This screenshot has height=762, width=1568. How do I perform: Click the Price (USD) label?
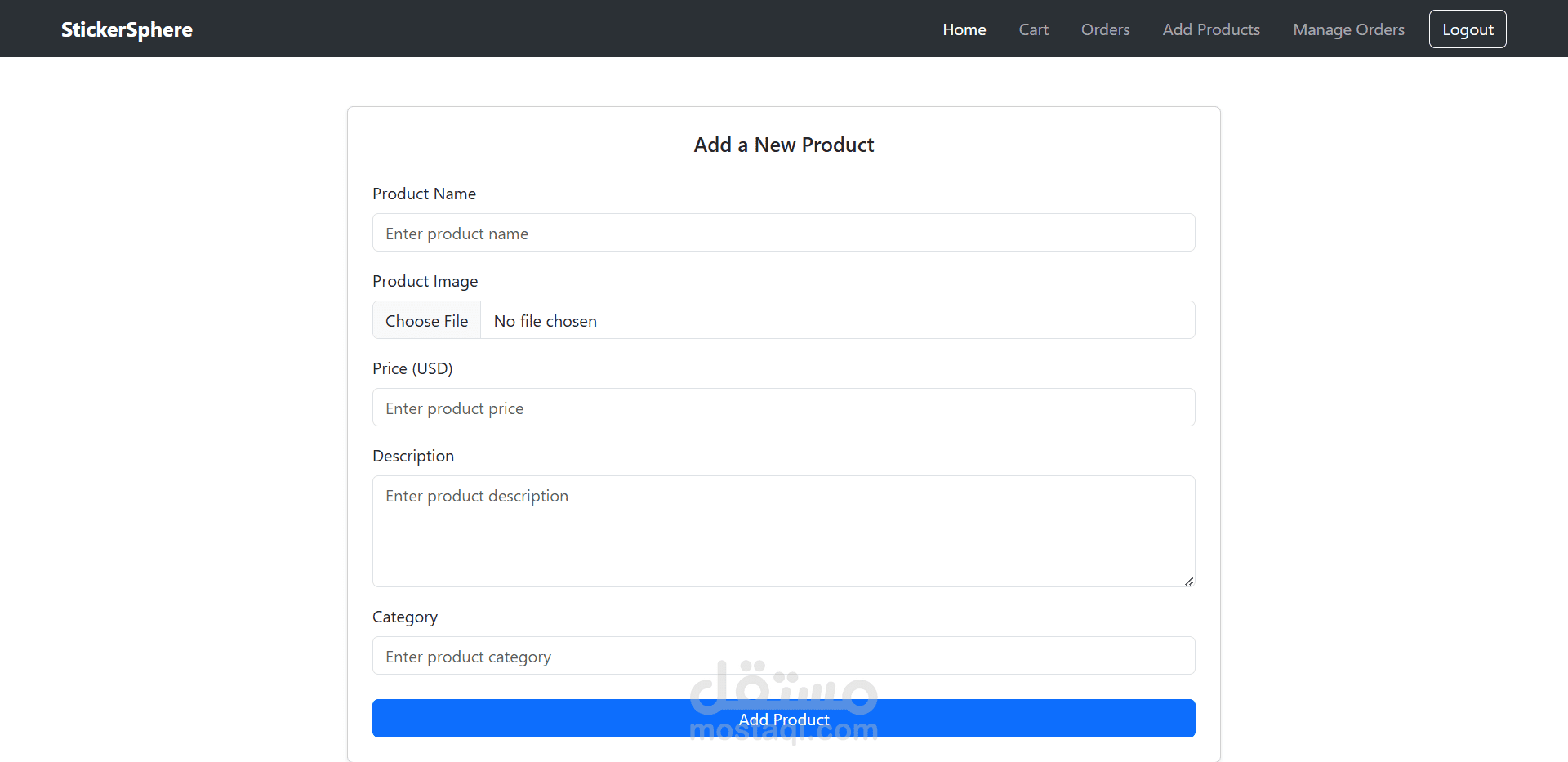tap(412, 368)
